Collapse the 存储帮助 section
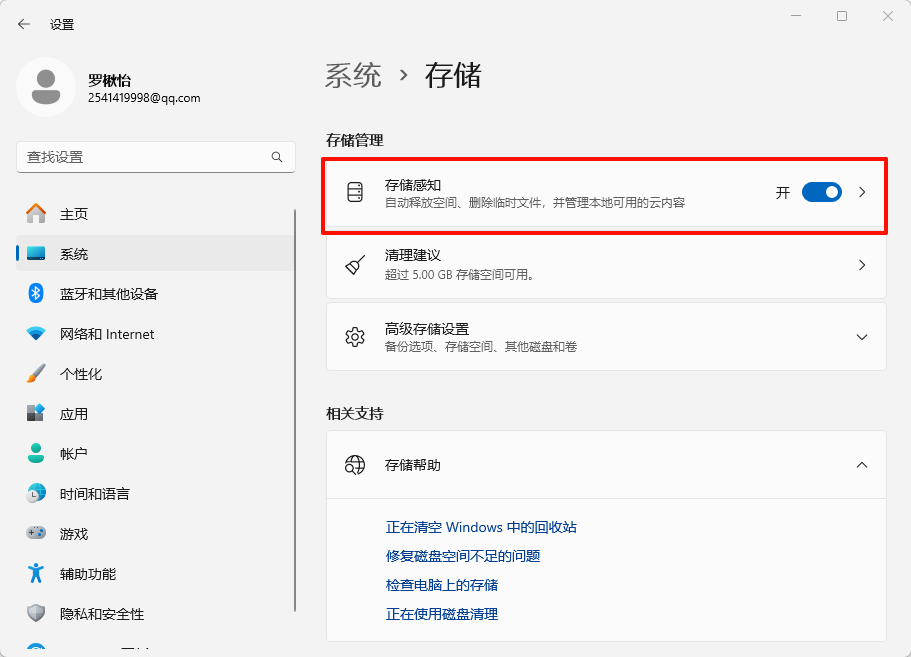Viewport: 911px width, 657px height. 862,465
